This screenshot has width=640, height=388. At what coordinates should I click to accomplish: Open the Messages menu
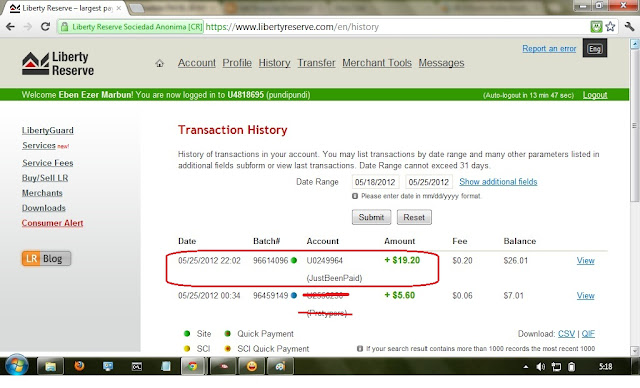[x=441, y=63]
